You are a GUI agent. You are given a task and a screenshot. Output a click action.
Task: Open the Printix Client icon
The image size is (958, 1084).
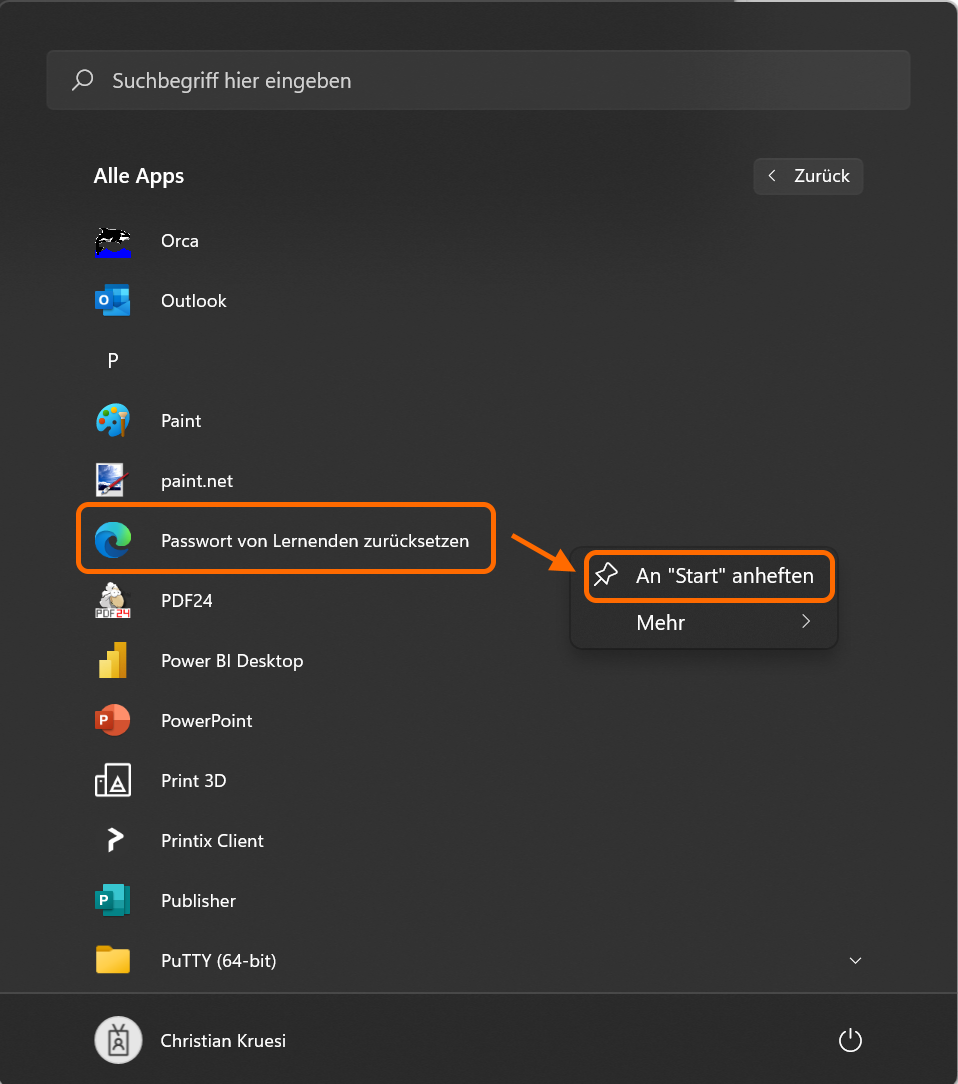click(x=113, y=841)
